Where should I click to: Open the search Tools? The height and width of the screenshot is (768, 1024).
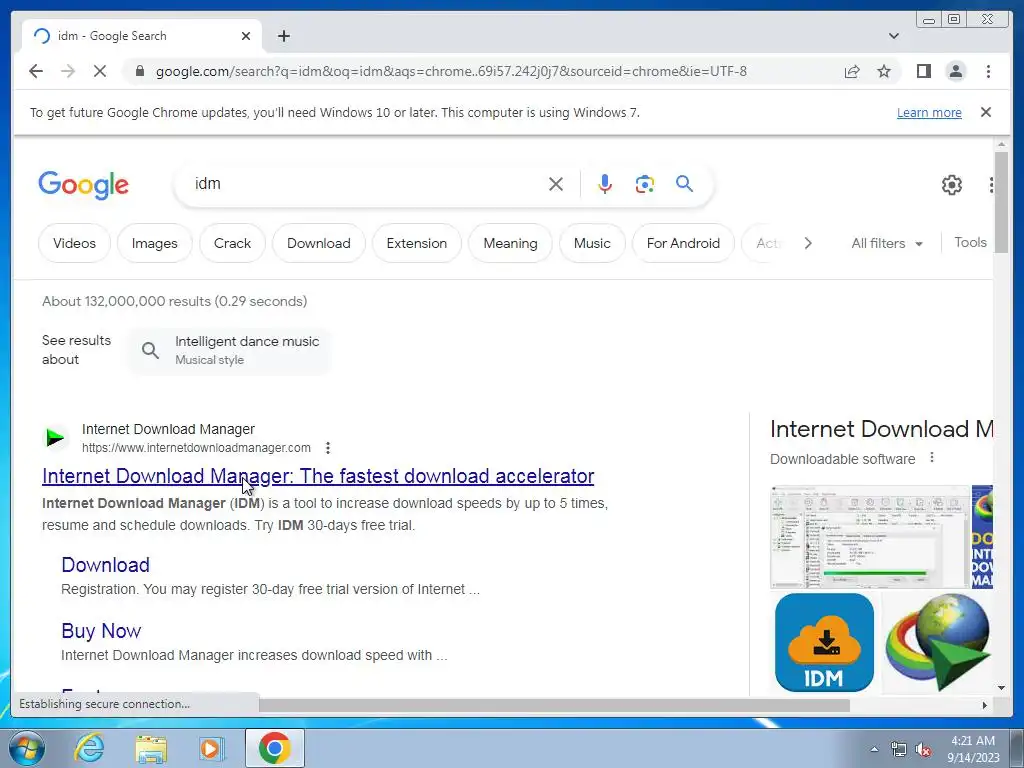[x=970, y=242]
